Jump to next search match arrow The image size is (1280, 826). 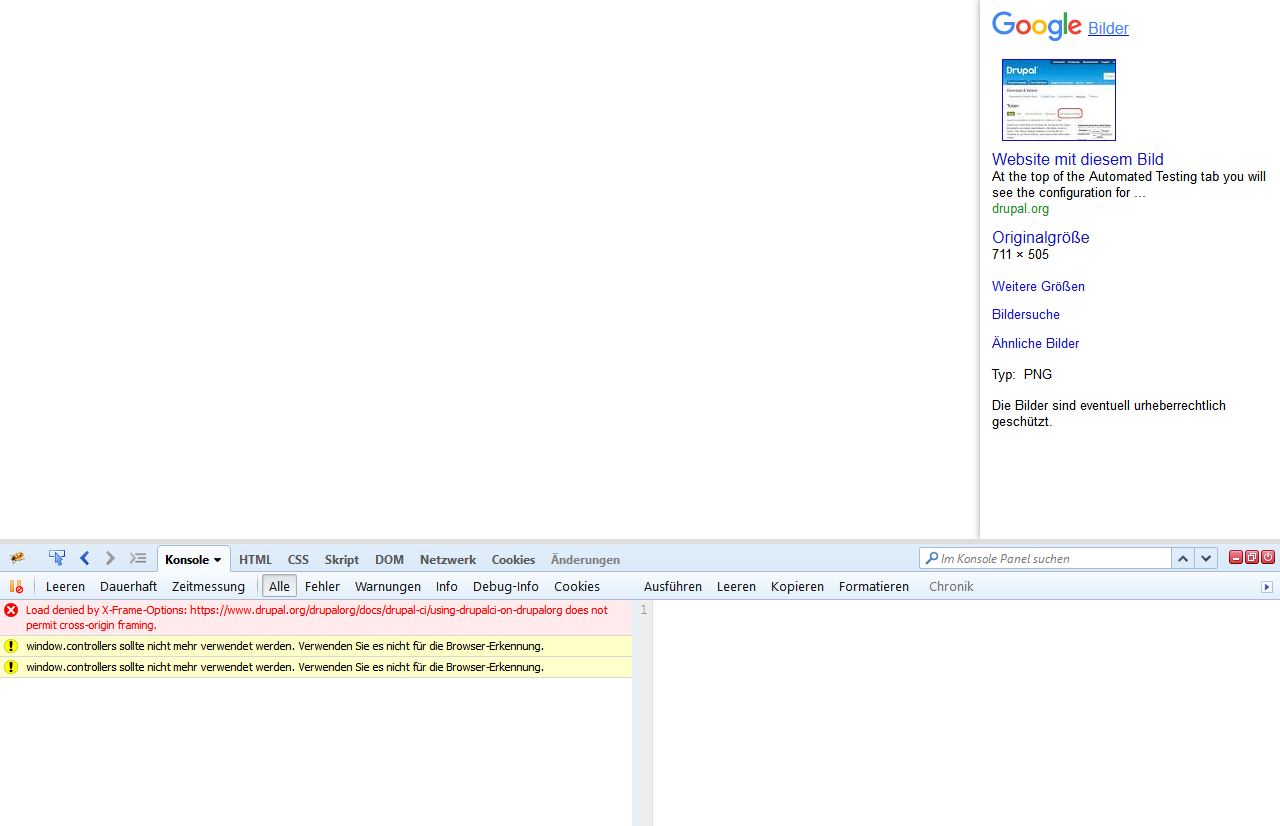point(1206,558)
